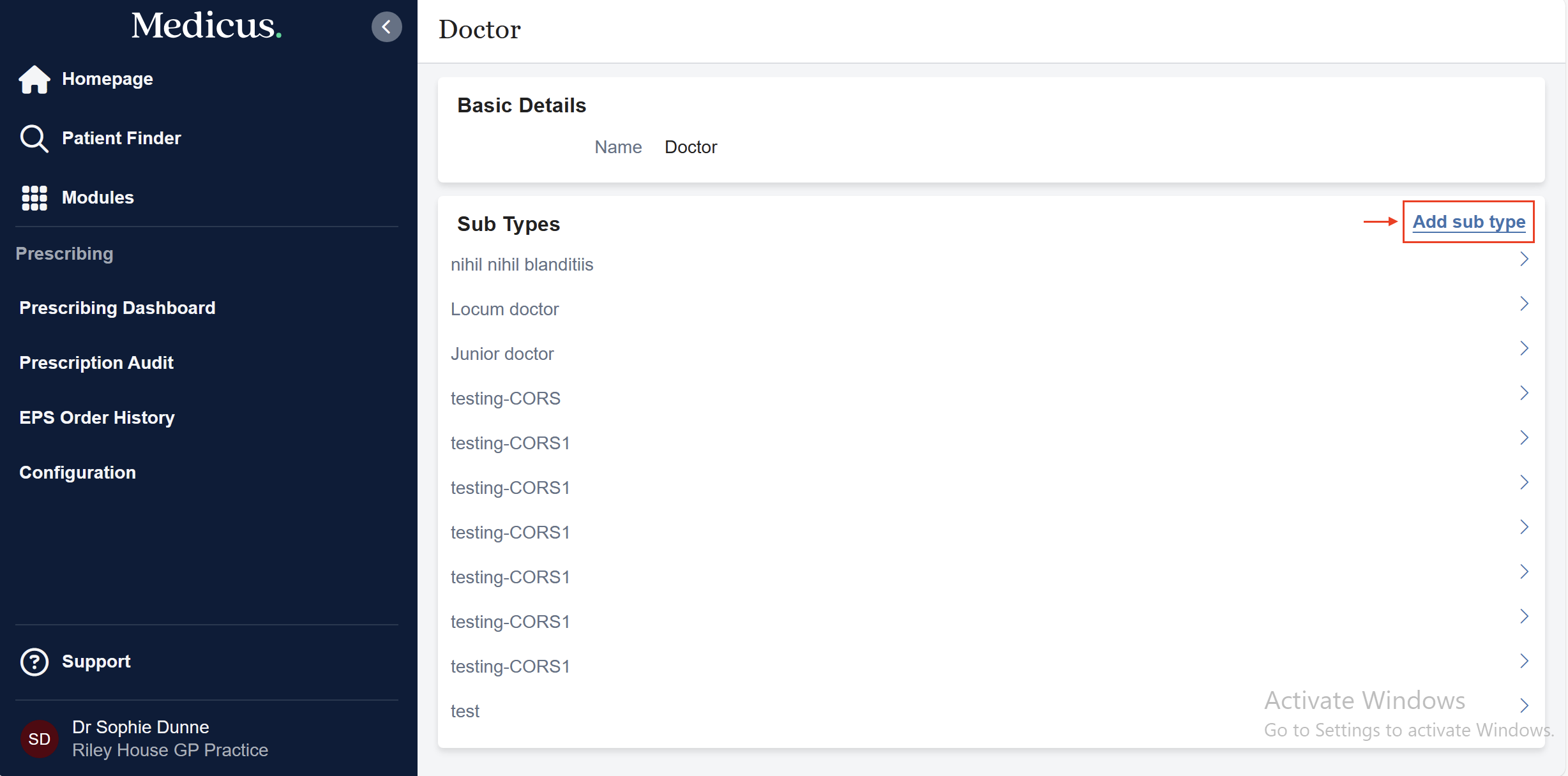Open Patient Finder in the sidebar
The width and height of the screenshot is (1568, 776).
121,138
